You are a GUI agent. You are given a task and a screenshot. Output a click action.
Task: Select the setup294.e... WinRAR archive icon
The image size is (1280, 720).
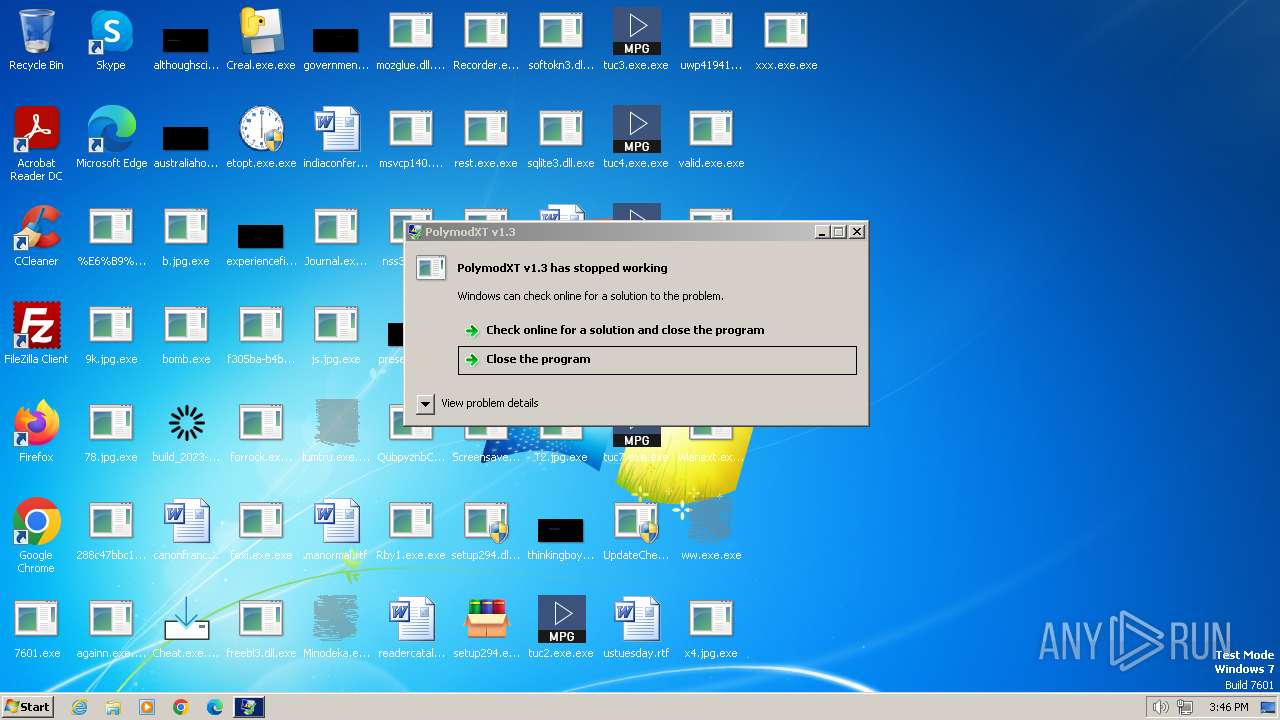(x=486, y=628)
